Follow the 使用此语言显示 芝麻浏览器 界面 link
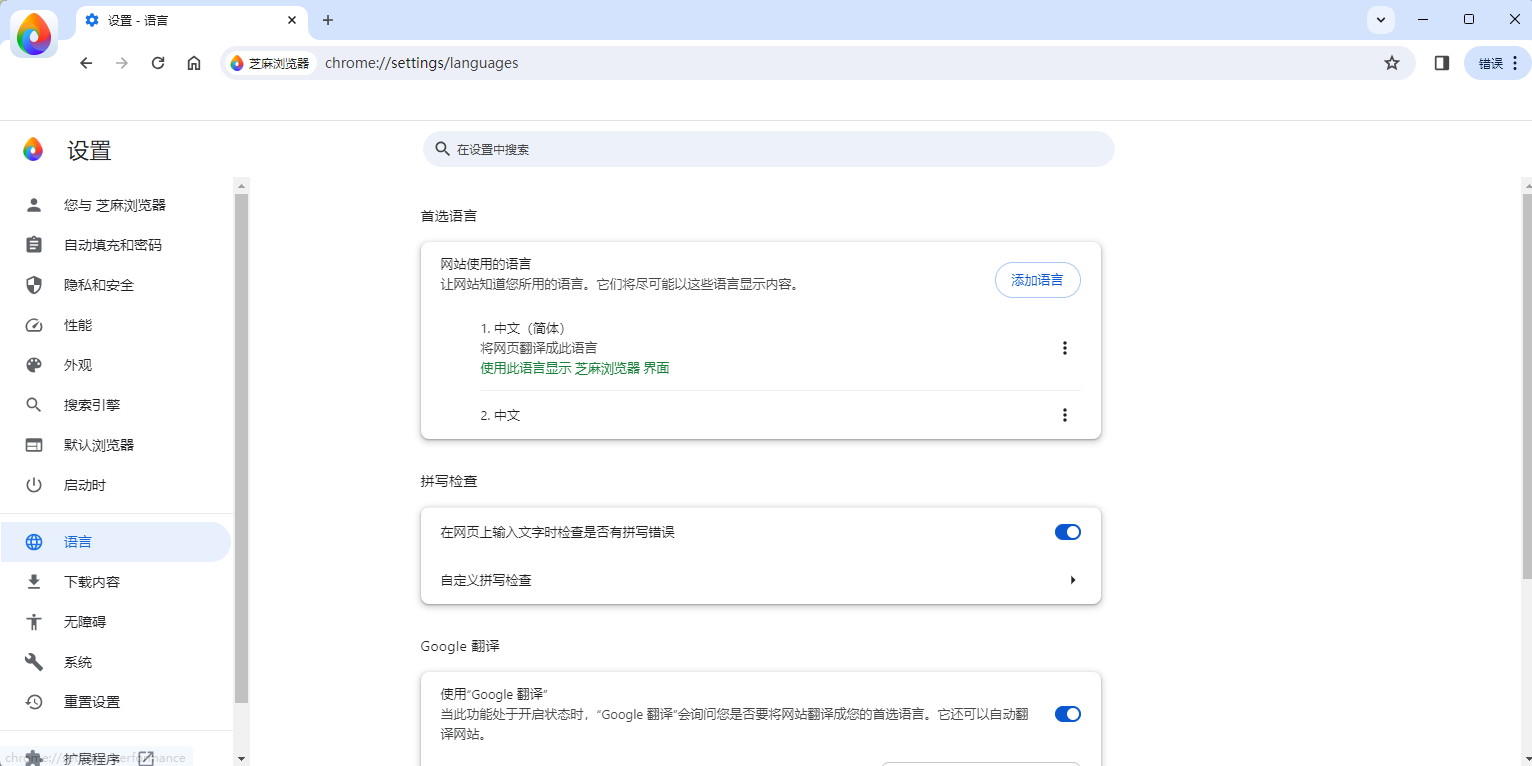Viewport: 1532px width, 766px height. coord(574,367)
